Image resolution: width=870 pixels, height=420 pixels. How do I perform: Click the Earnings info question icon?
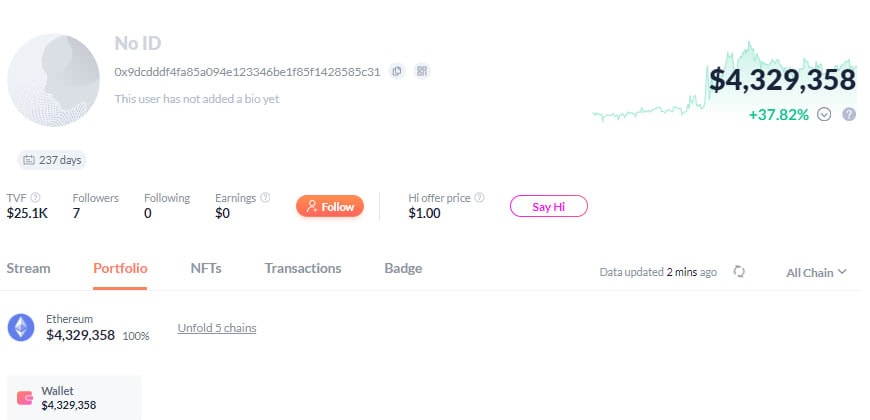[x=265, y=197]
